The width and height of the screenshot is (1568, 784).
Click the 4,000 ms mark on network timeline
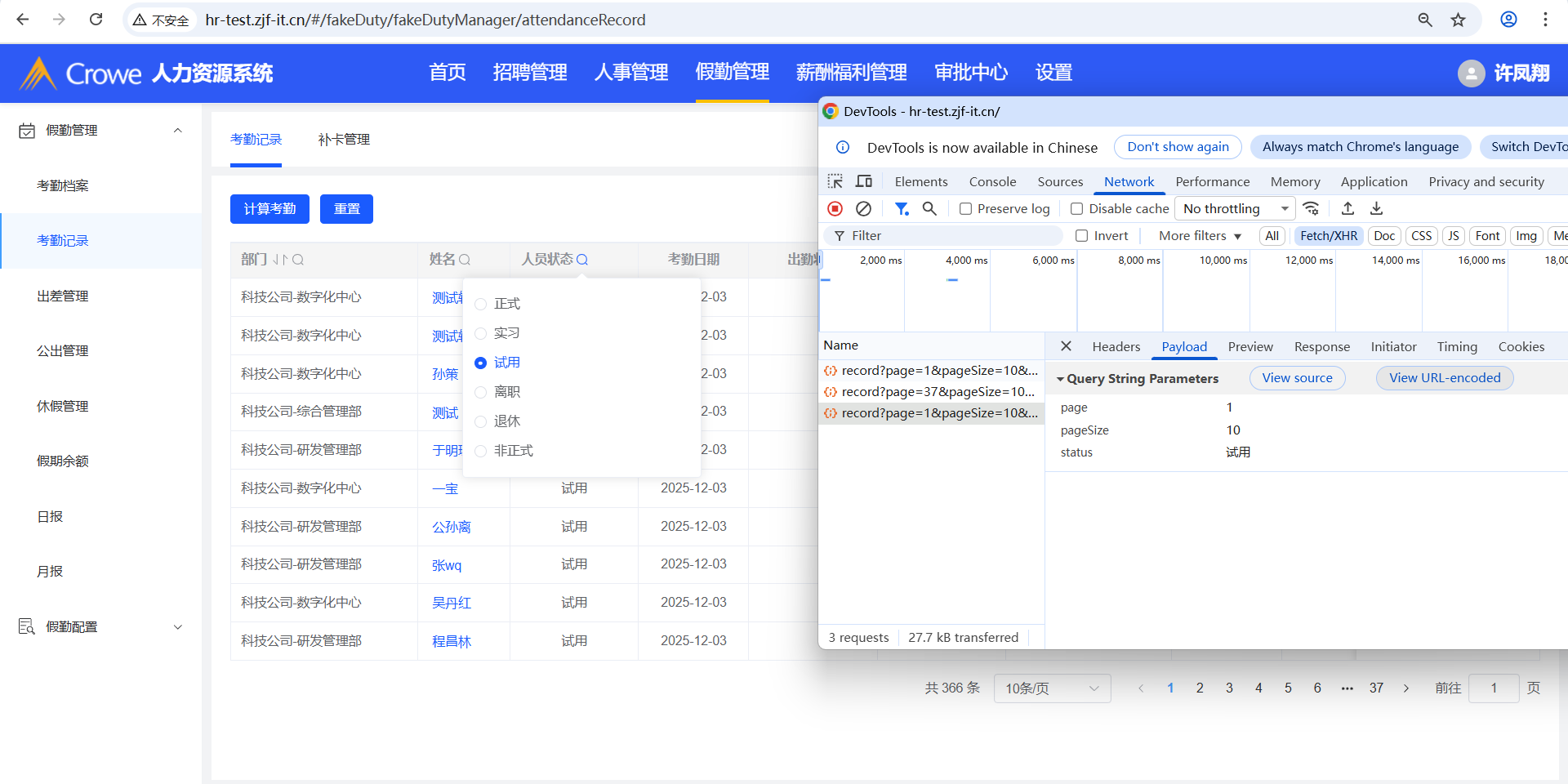click(x=966, y=261)
